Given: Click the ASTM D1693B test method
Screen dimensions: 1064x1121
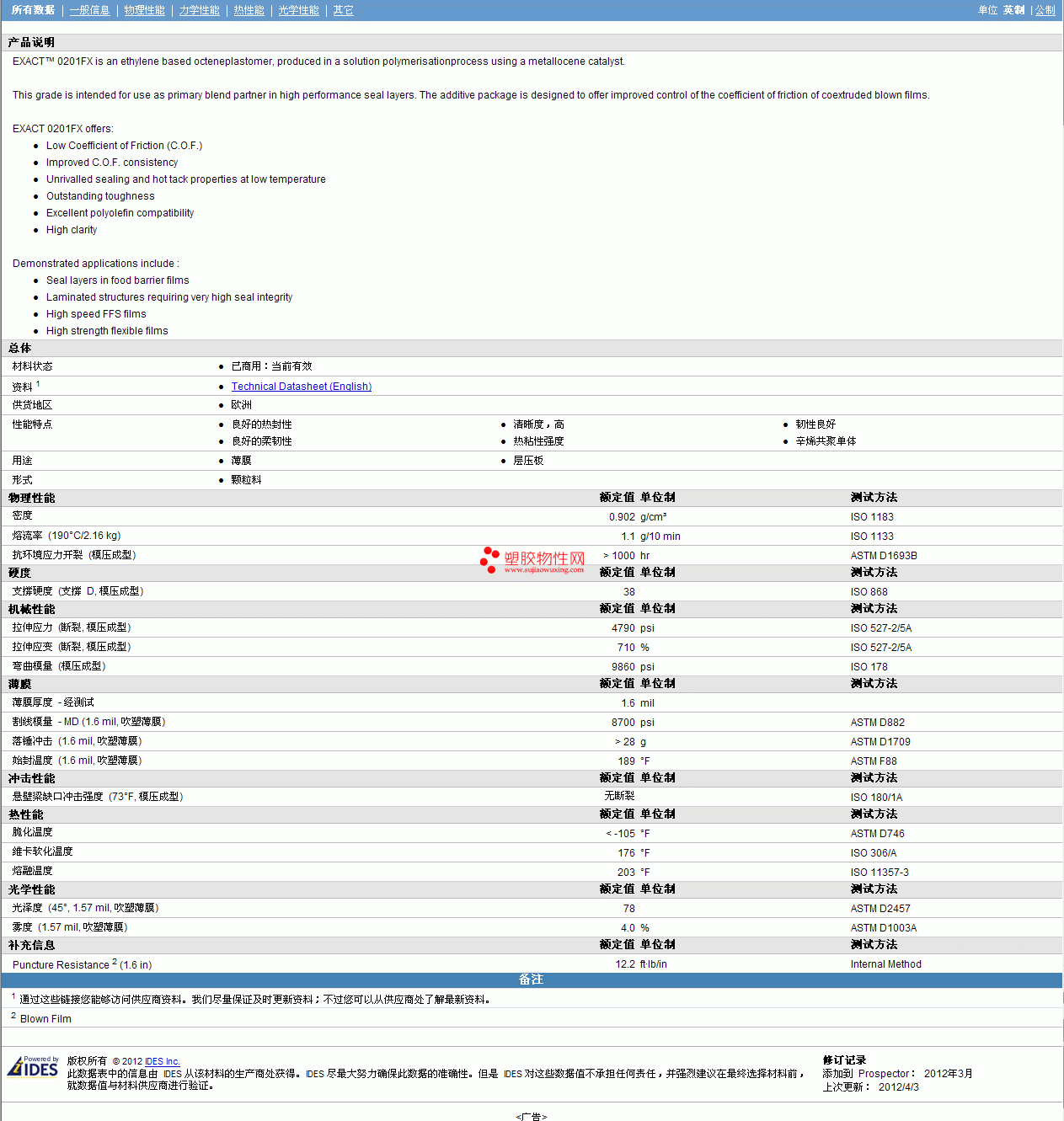Looking at the screenshot, I should 885,556.
